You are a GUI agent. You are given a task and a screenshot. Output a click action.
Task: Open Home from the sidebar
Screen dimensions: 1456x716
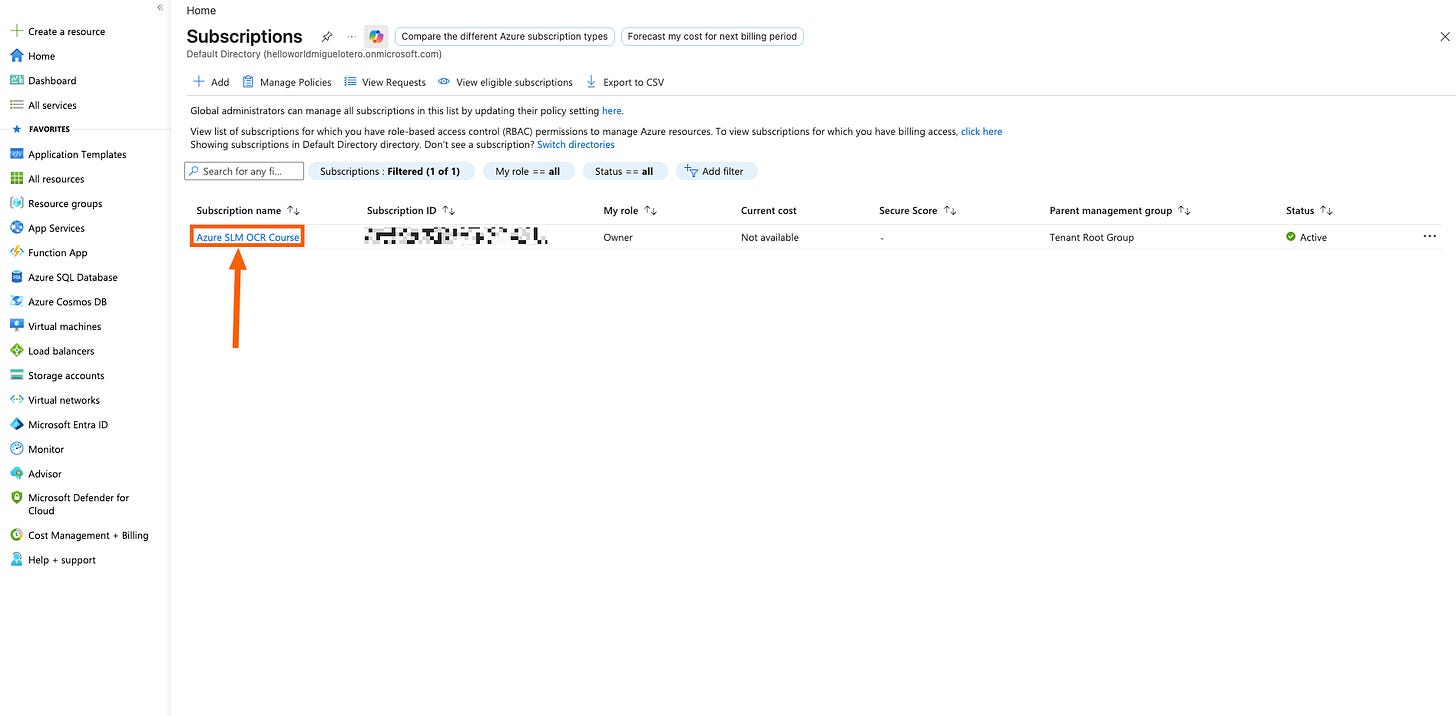point(41,56)
